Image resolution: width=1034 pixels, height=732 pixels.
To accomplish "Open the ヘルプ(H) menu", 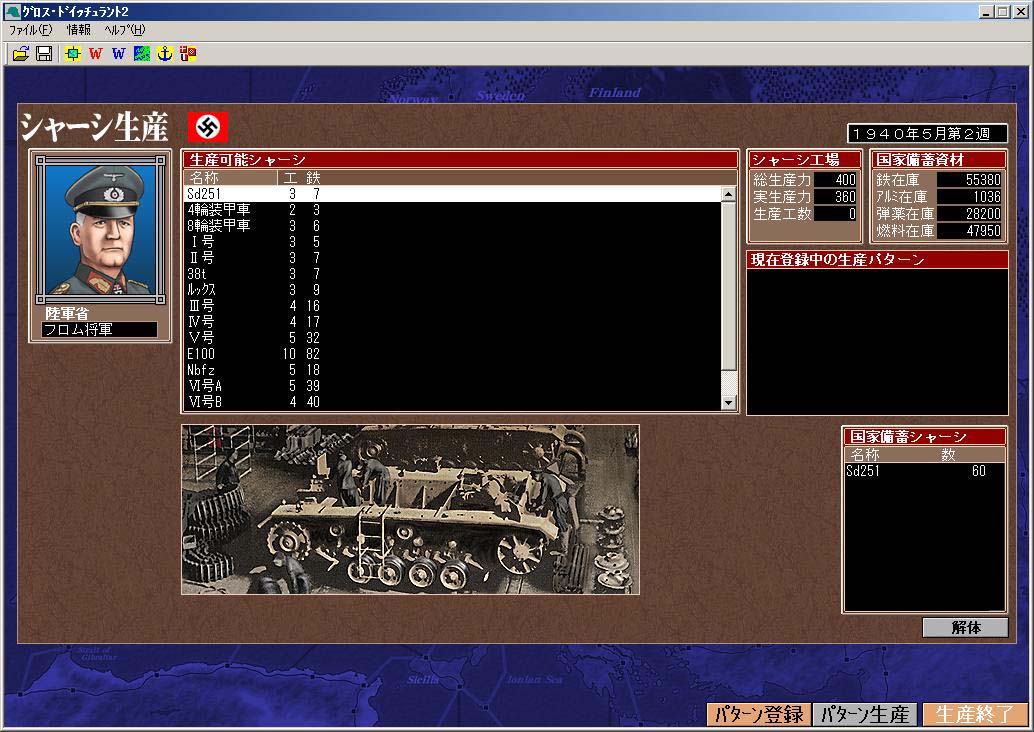I will pos(124,30).
